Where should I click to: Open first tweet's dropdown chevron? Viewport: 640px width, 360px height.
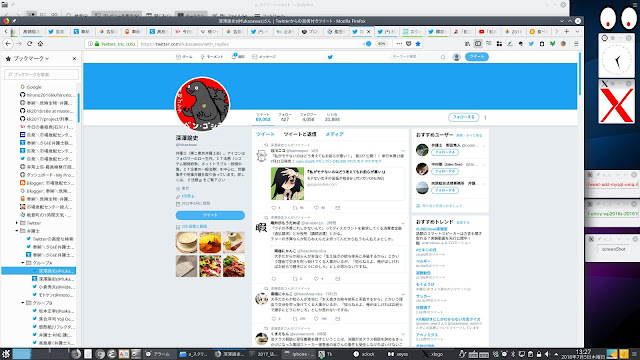tap(403, 151)
